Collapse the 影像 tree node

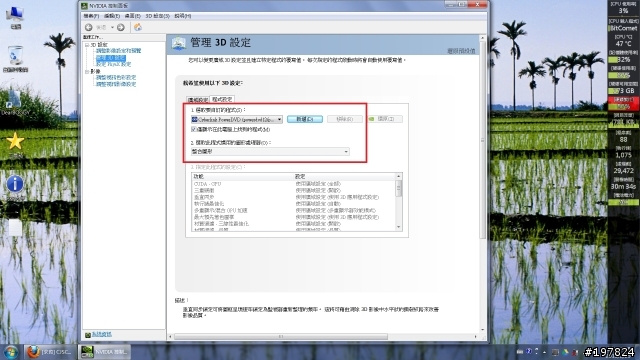point(87,71)
